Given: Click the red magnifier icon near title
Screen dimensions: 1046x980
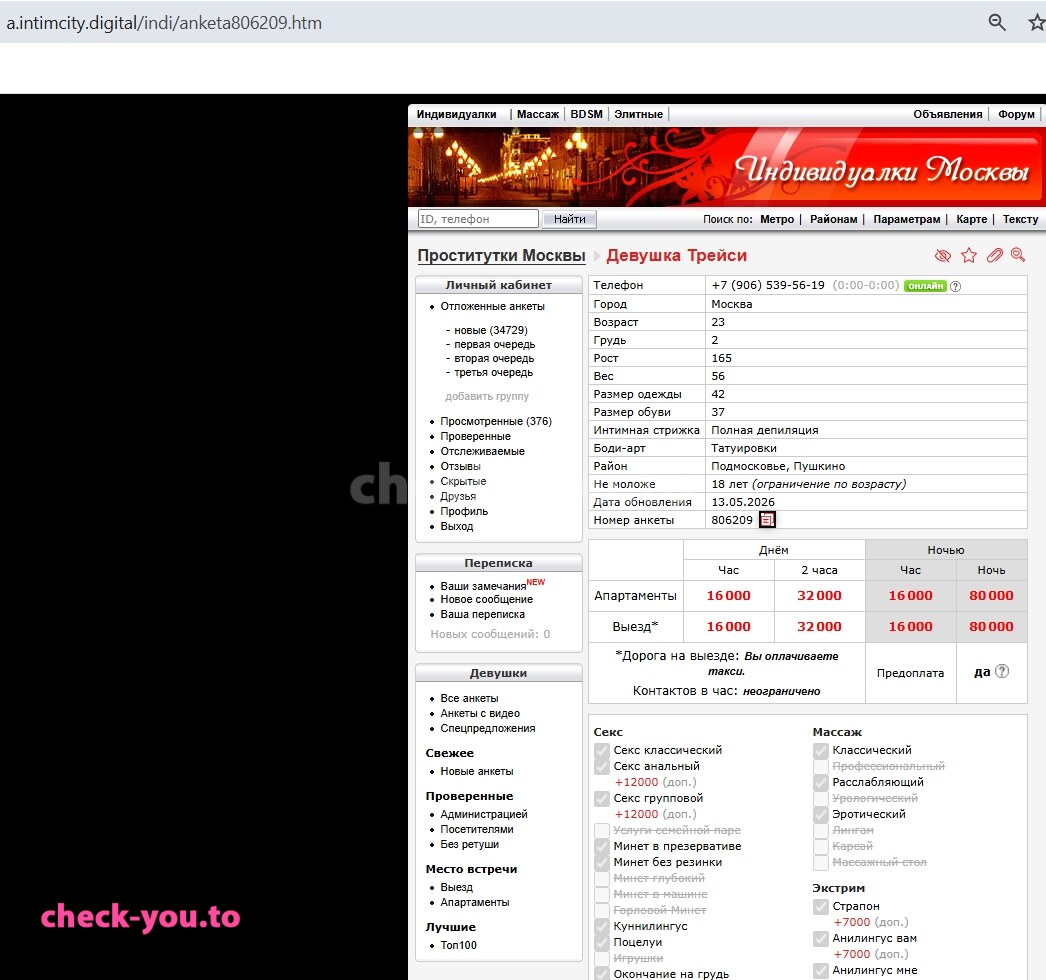Looking at the screenshot, I should tap(1018, 255).
